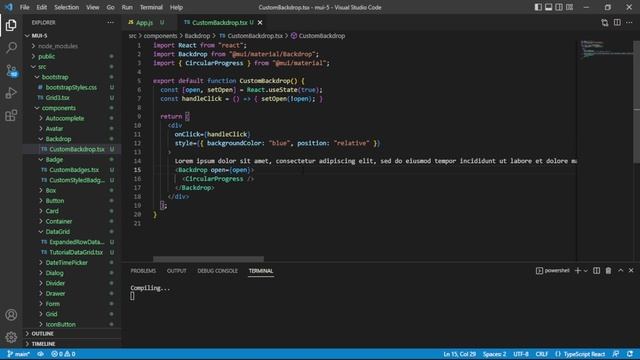Viewport: 640px width, 360px height.
Task: Open bootstrapStyles.css file
Action: (72, 87)
